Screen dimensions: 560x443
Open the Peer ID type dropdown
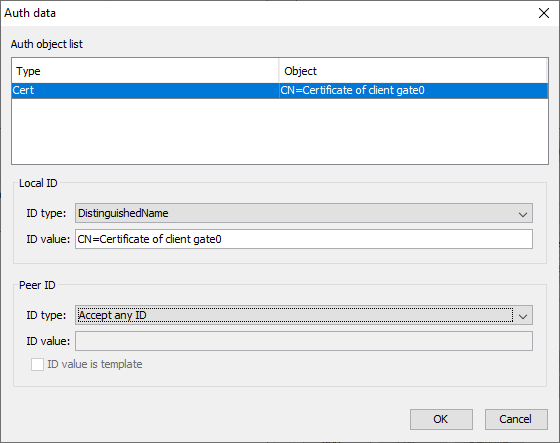tap(304, 315)
